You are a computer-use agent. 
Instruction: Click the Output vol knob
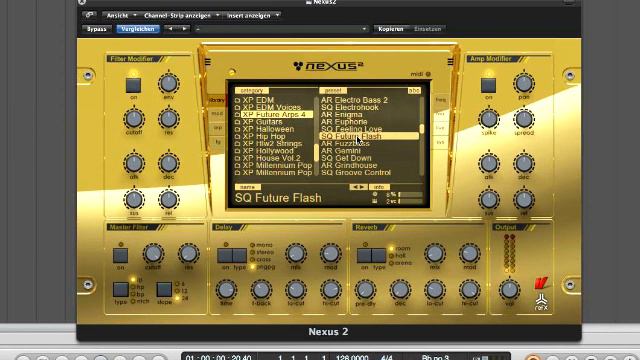coord(509,290)
